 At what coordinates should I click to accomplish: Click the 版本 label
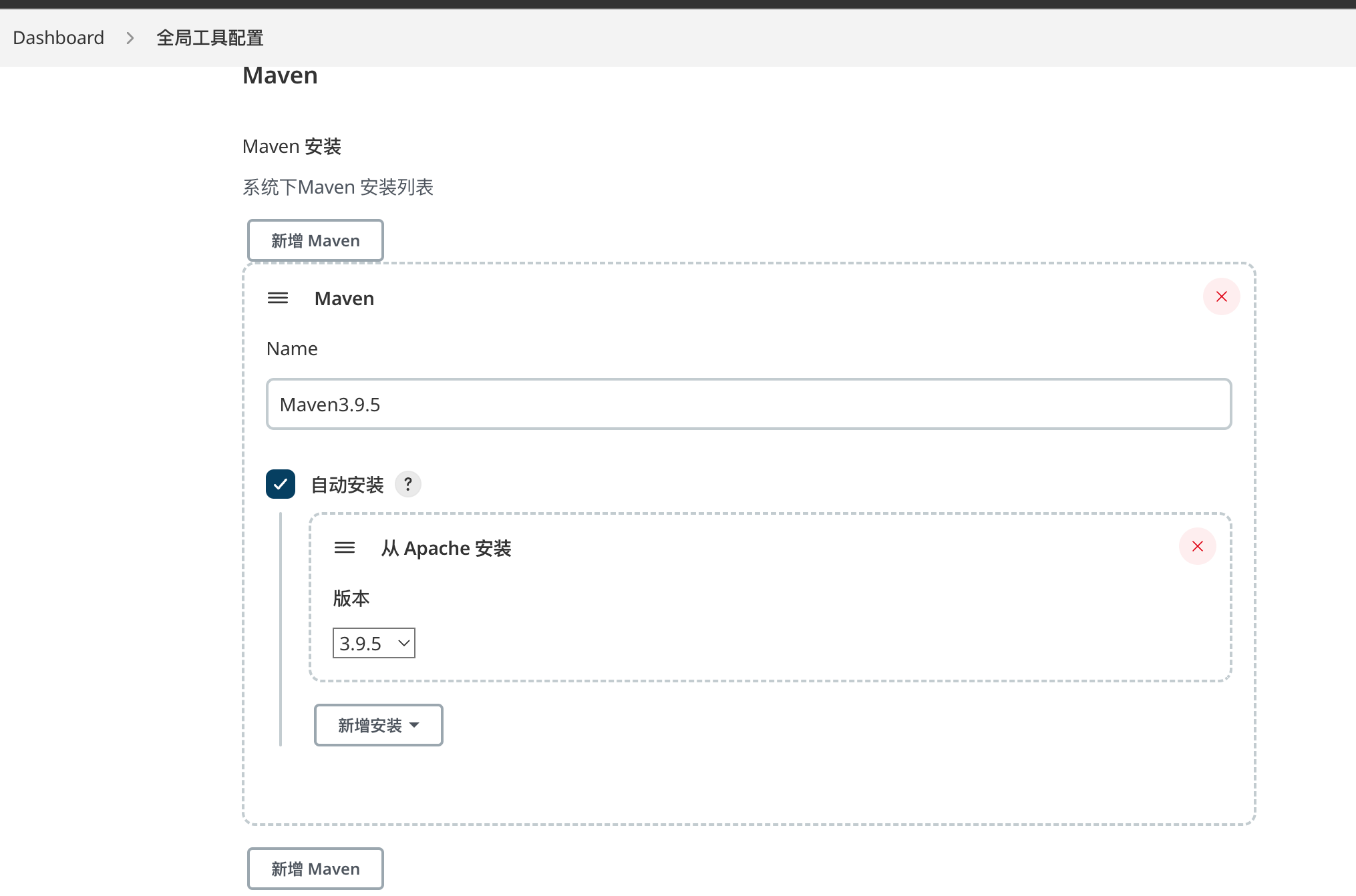[x=351, y=598]
